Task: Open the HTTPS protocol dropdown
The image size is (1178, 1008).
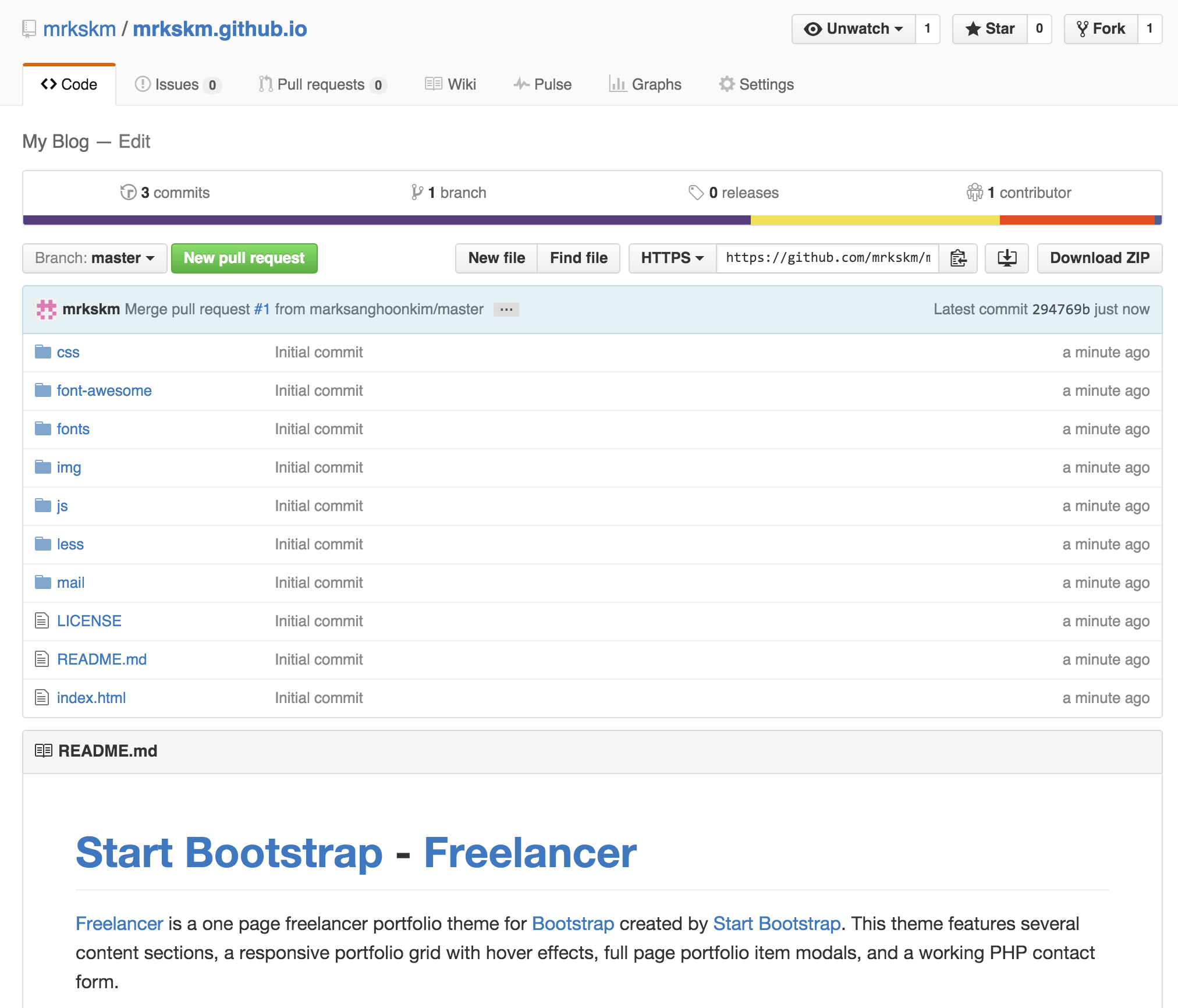Action: click(x=672, y=258)
